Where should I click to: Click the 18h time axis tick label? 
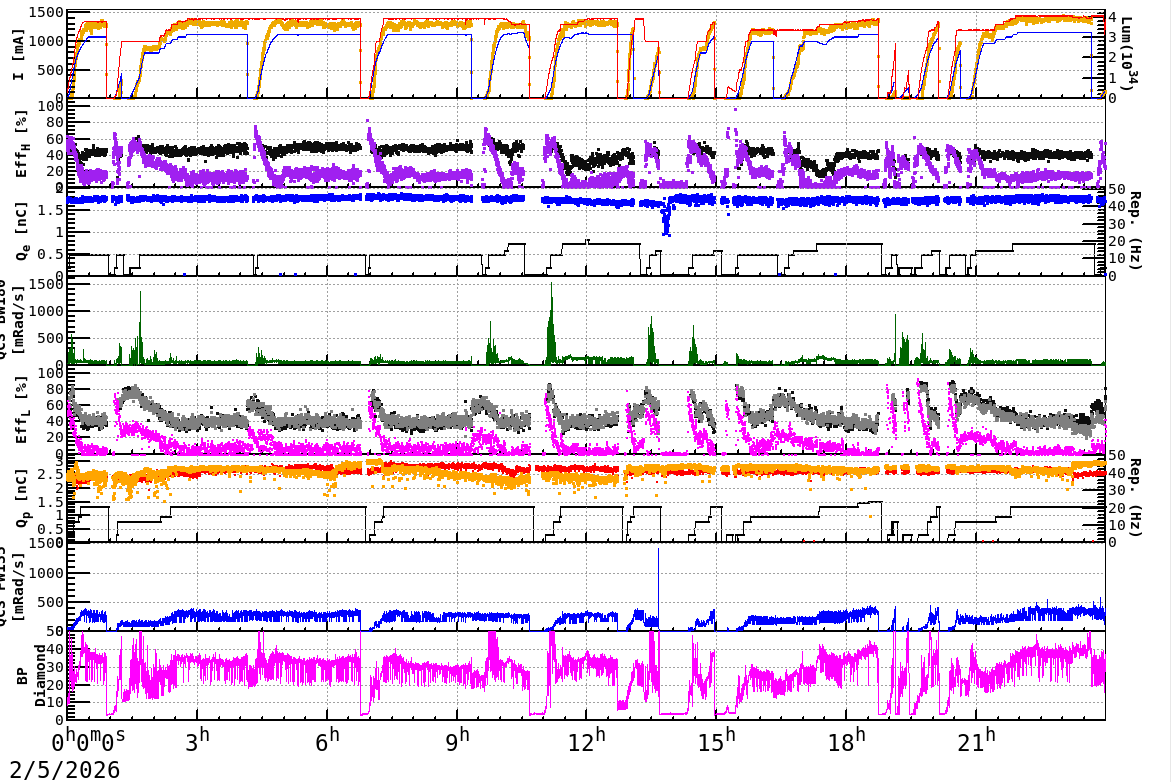click(847, 741)
